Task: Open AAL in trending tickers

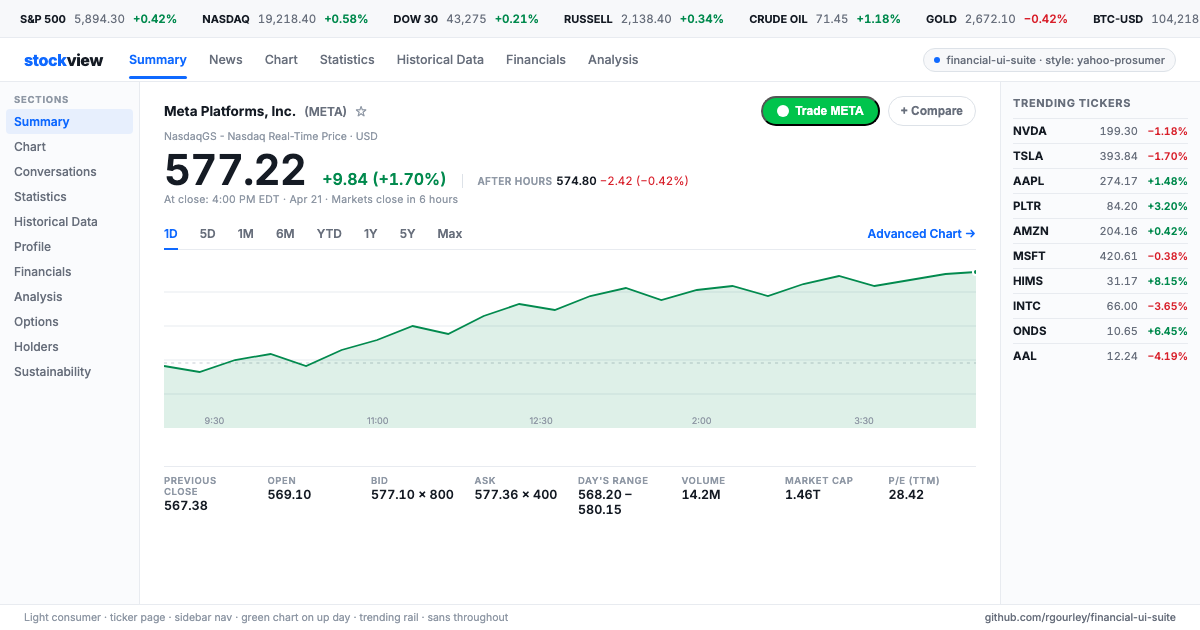Action: click(1100, 356)
